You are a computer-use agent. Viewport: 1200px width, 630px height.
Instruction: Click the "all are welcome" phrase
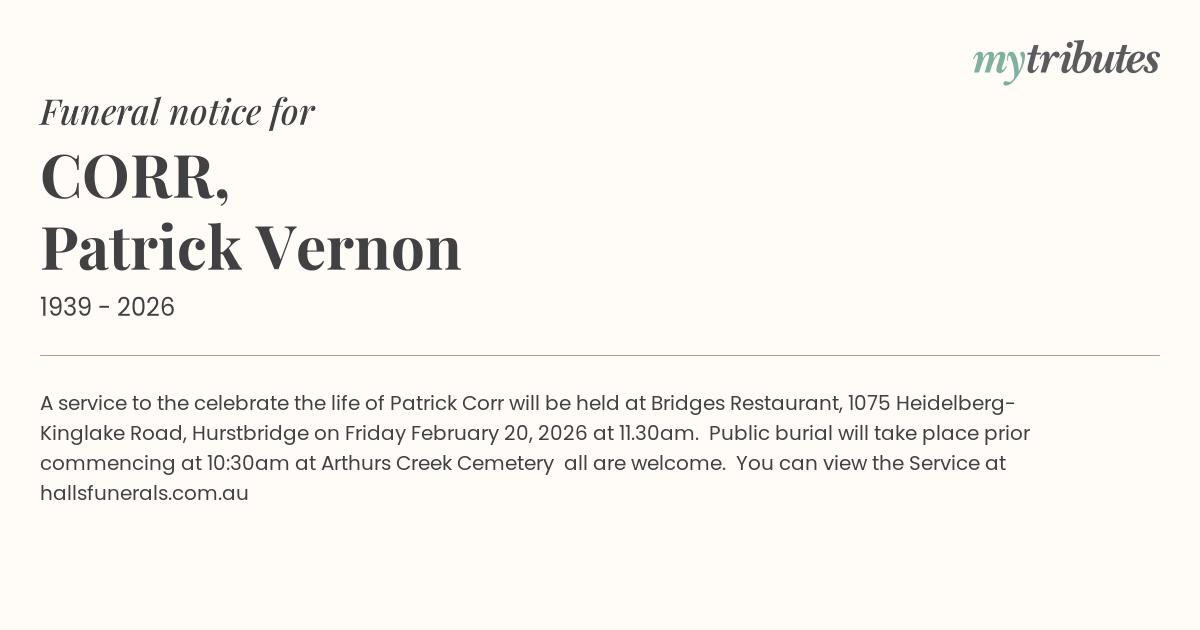(643, 463)
